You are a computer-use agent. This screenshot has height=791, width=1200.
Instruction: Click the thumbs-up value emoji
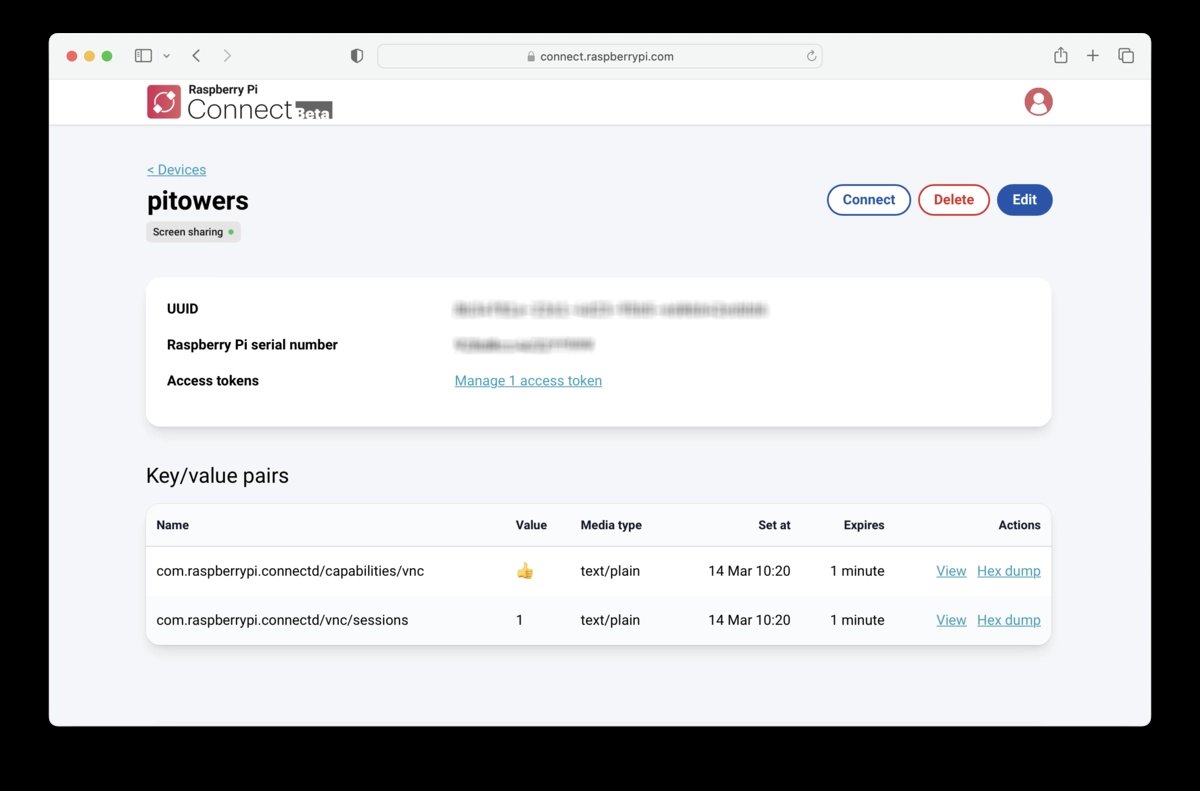525,571
